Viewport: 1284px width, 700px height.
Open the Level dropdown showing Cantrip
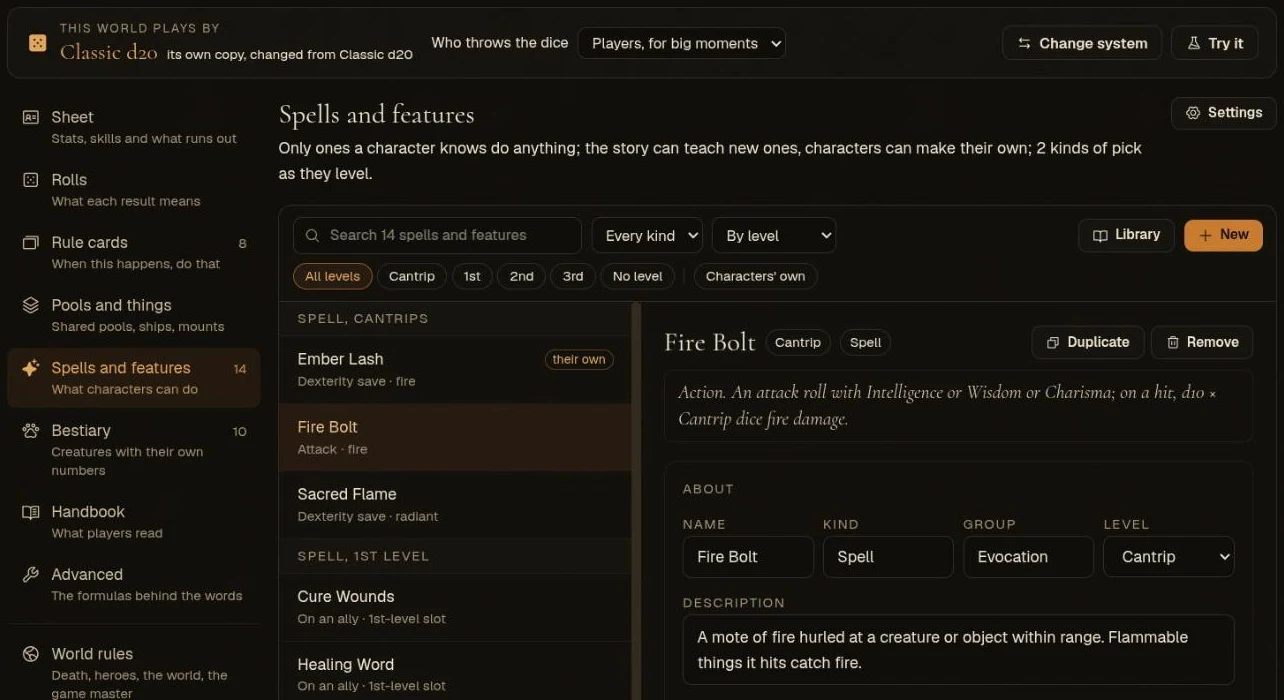coord(1168,557)
